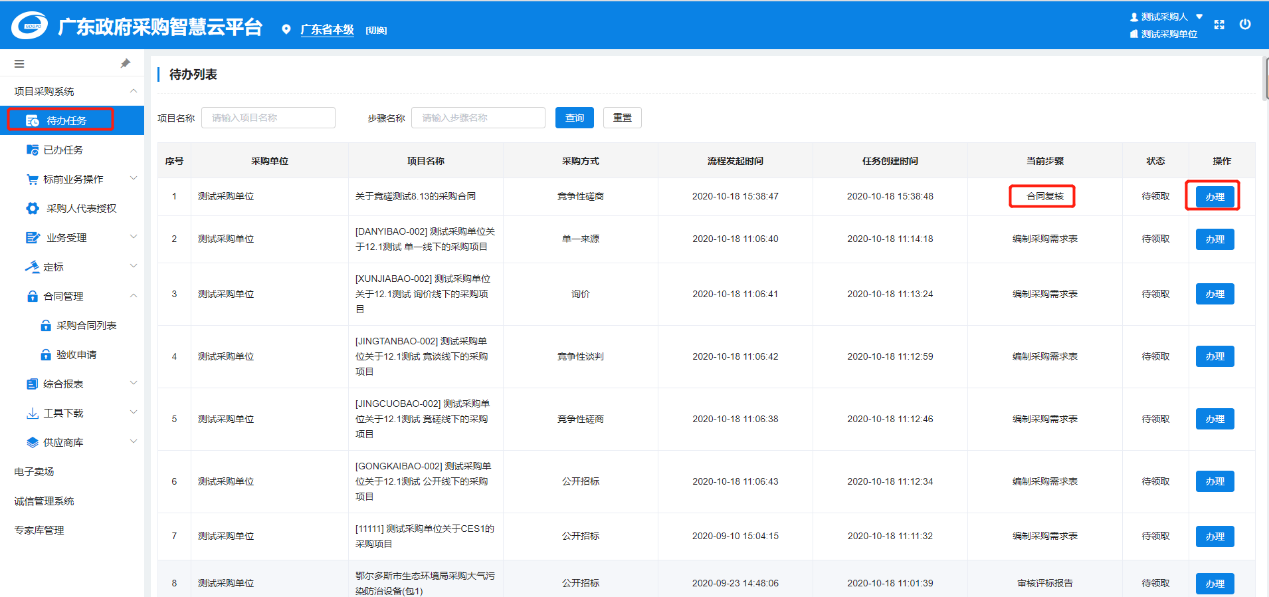
Task: Click the power logout icon
Action: click(1245, 25)
